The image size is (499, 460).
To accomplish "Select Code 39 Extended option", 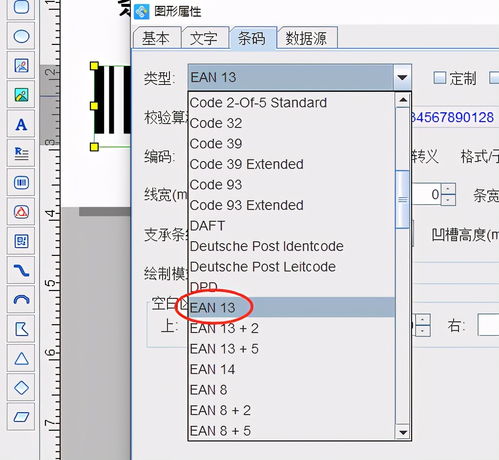I will click(292, 164).
